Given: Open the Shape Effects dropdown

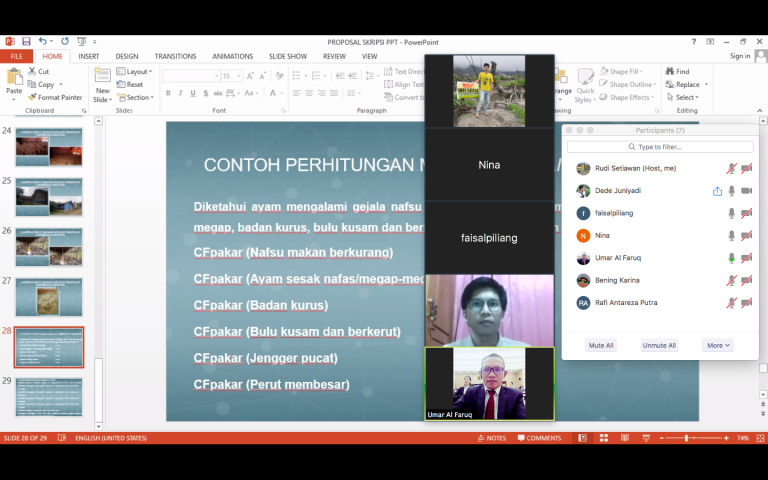Looking at the screenshot, I should click(x=627, y=97).
